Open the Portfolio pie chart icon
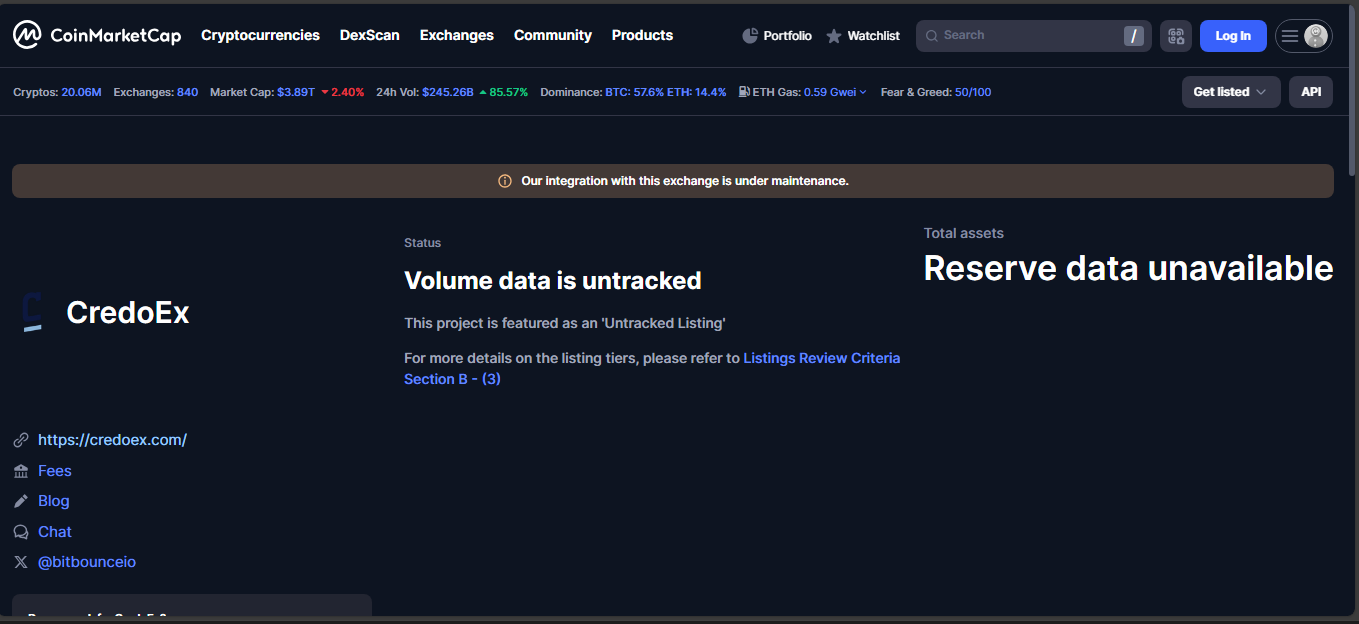The image size is (1359, 624). (x=750, y=36)
